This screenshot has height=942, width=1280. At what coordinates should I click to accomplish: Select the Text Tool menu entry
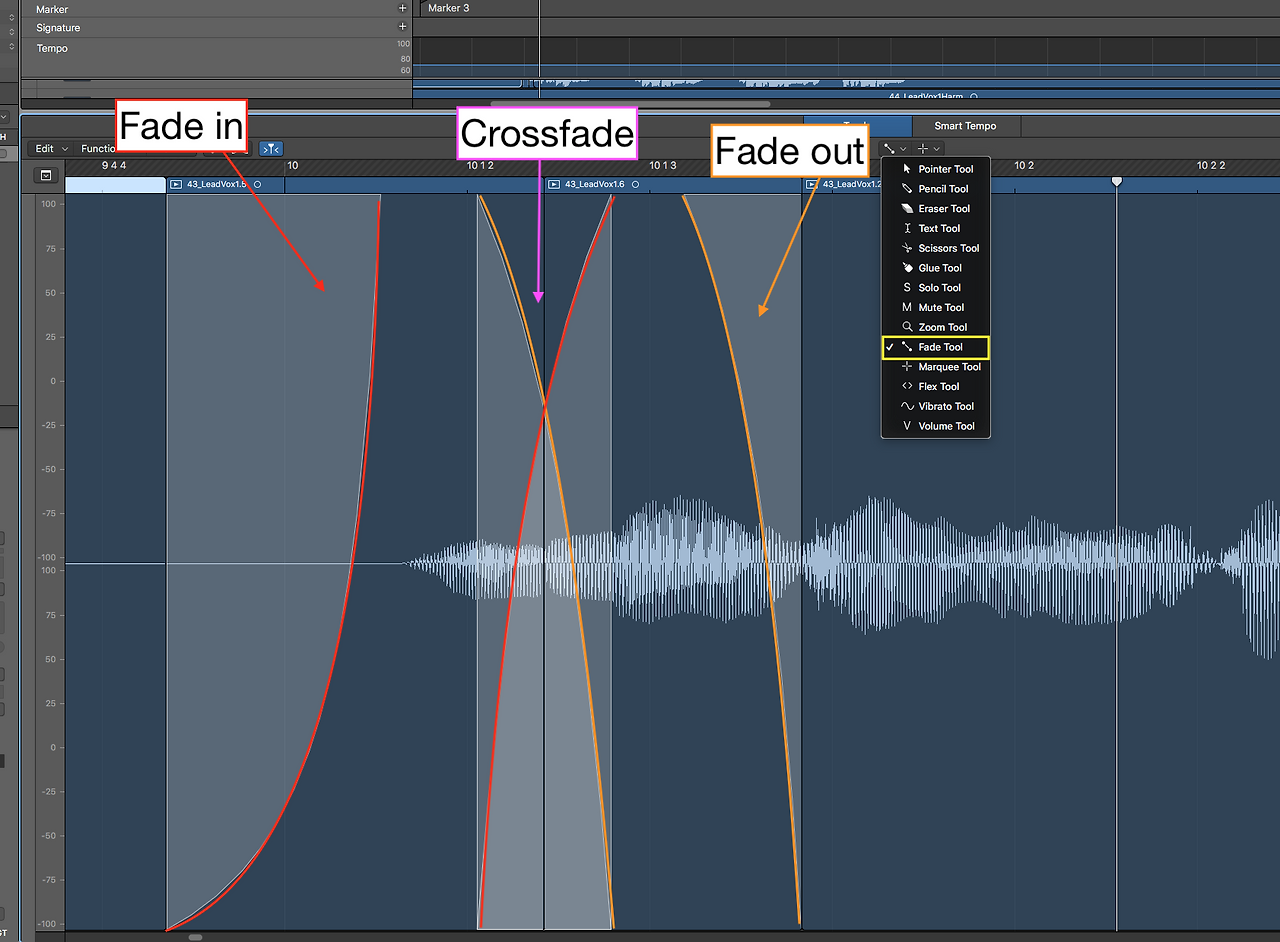click(x=936, y=229)
